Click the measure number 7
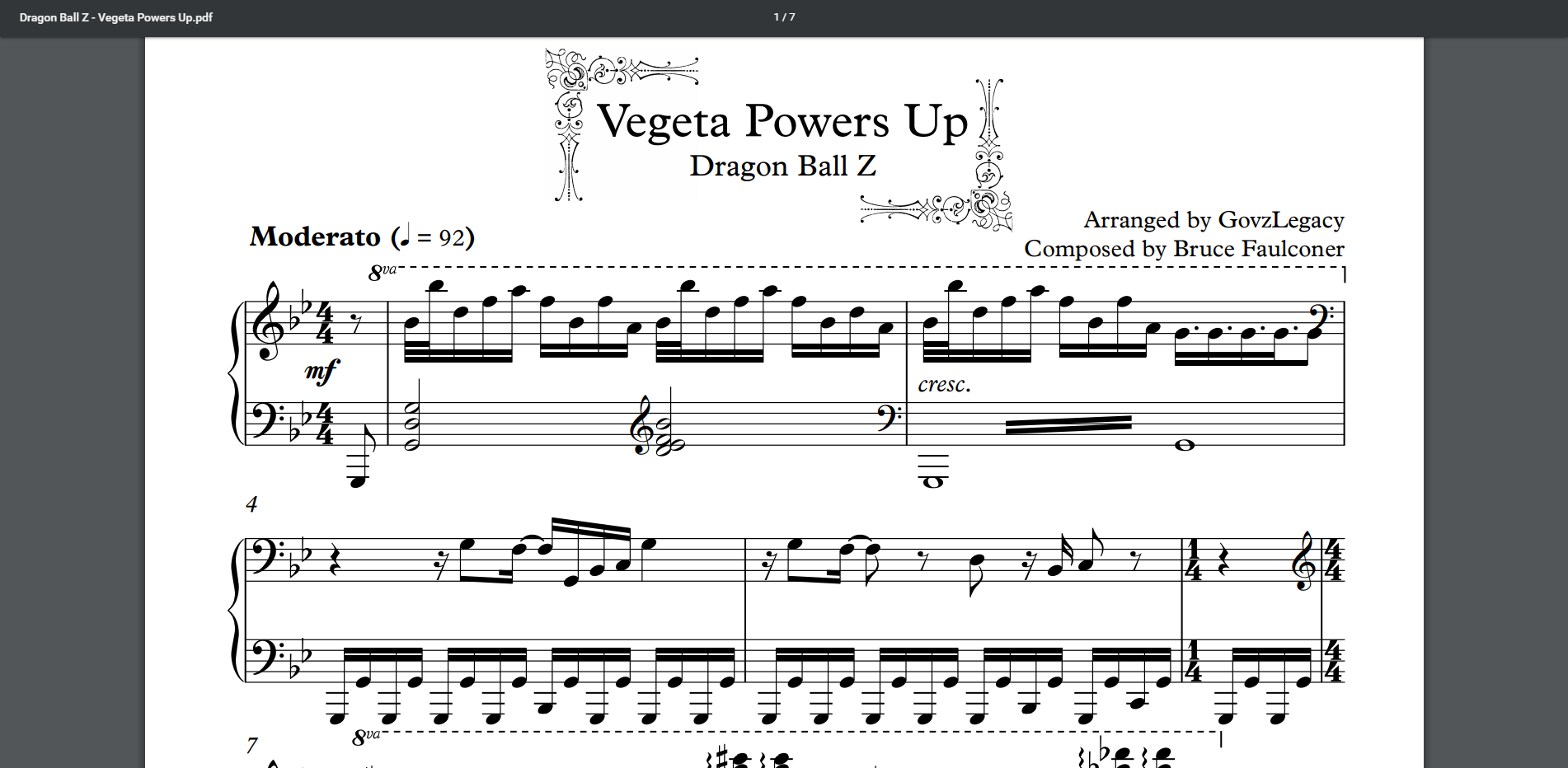Screen dimensions: 1568x768 [x=252, y=747]
